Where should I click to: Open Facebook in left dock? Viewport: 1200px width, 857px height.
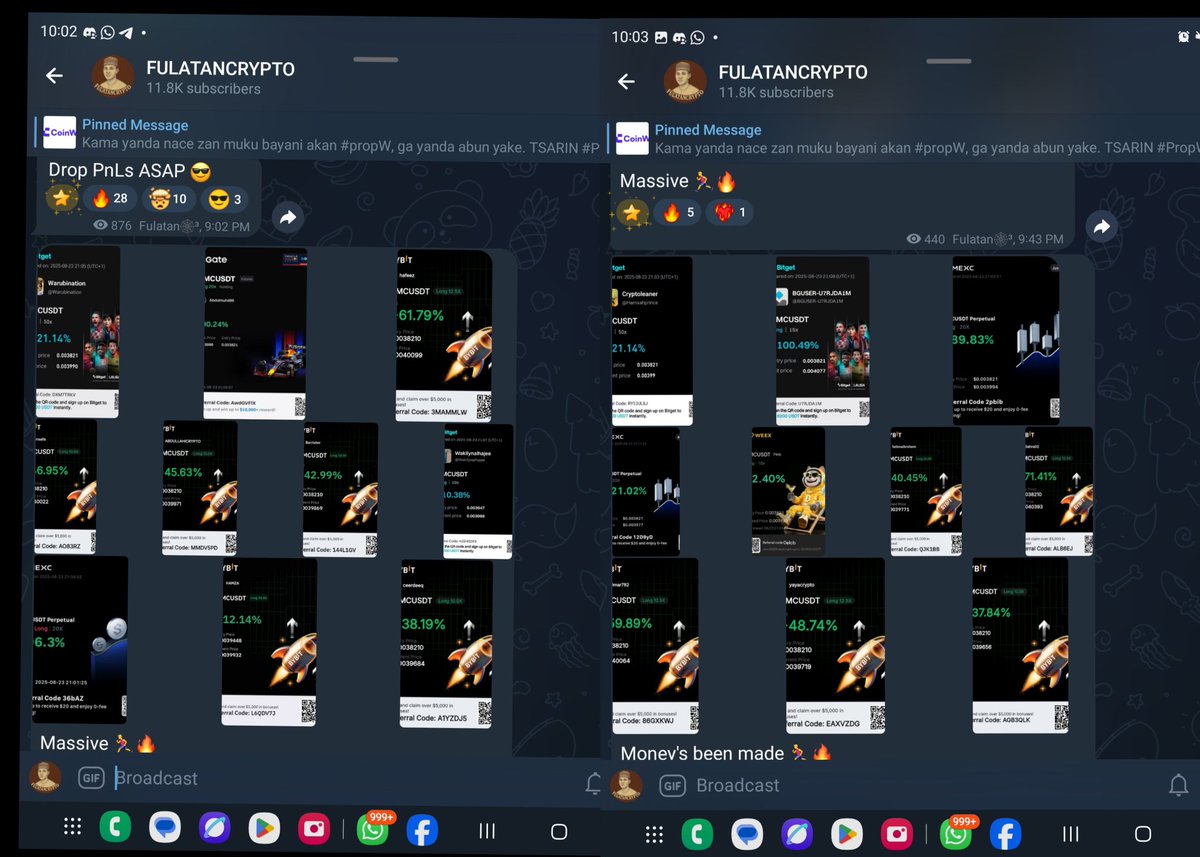pyautogui.click(x=422, y=831)
